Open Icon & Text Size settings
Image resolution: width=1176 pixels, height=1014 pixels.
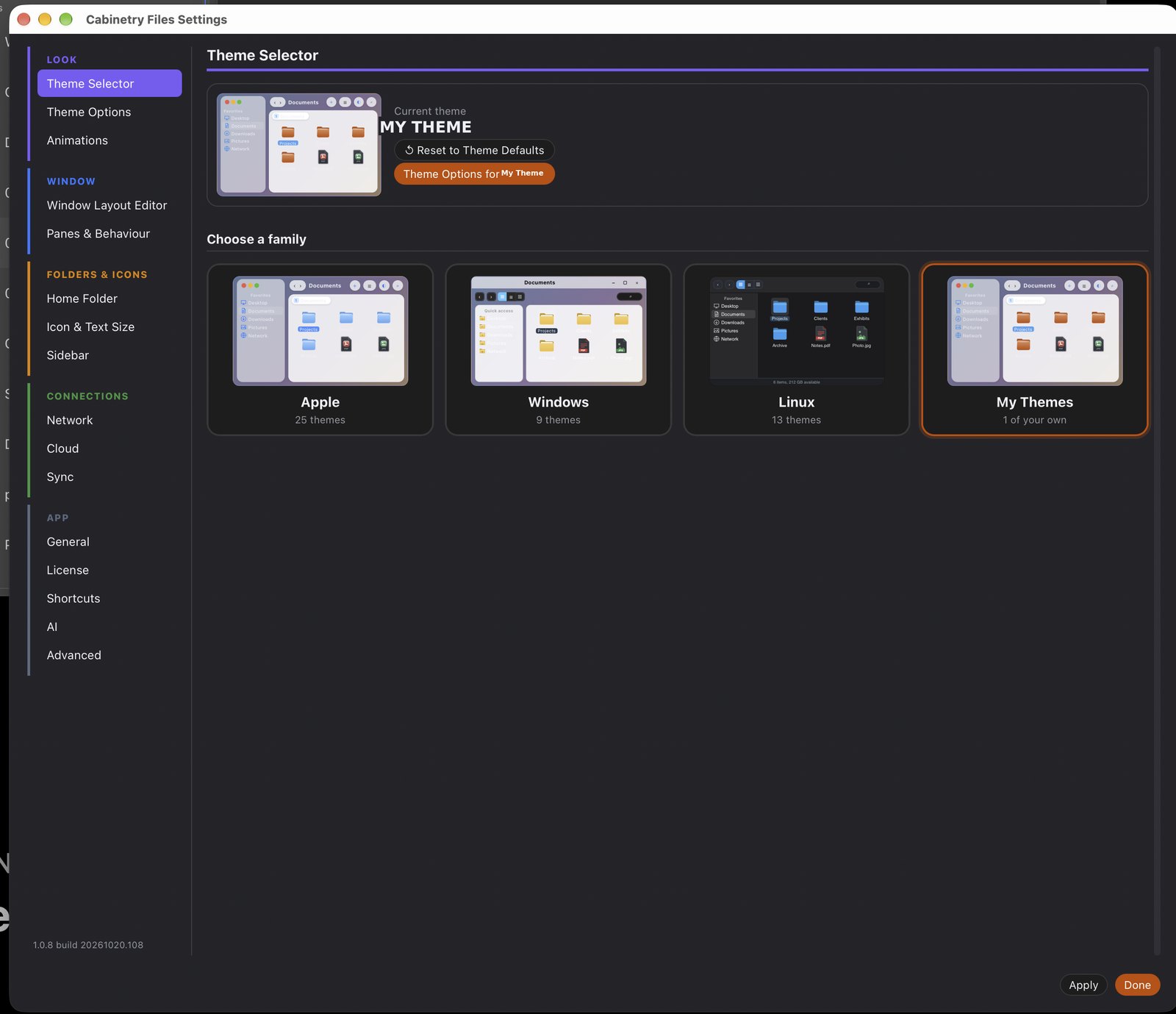pos(109,327)
